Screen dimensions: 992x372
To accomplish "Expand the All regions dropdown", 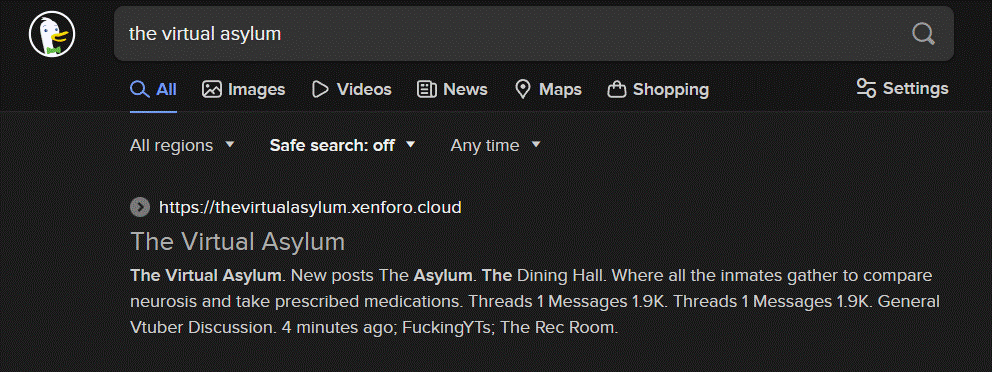I will (182, 146).
